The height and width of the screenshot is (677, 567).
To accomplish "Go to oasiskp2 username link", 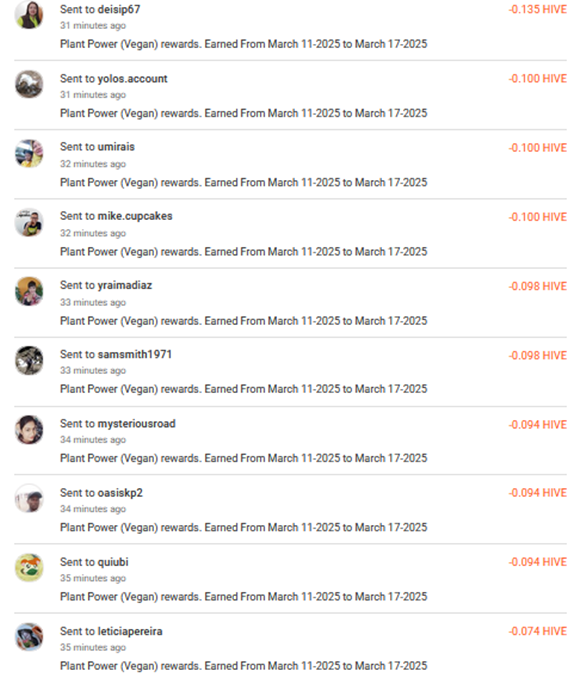I will pos(120,493).
